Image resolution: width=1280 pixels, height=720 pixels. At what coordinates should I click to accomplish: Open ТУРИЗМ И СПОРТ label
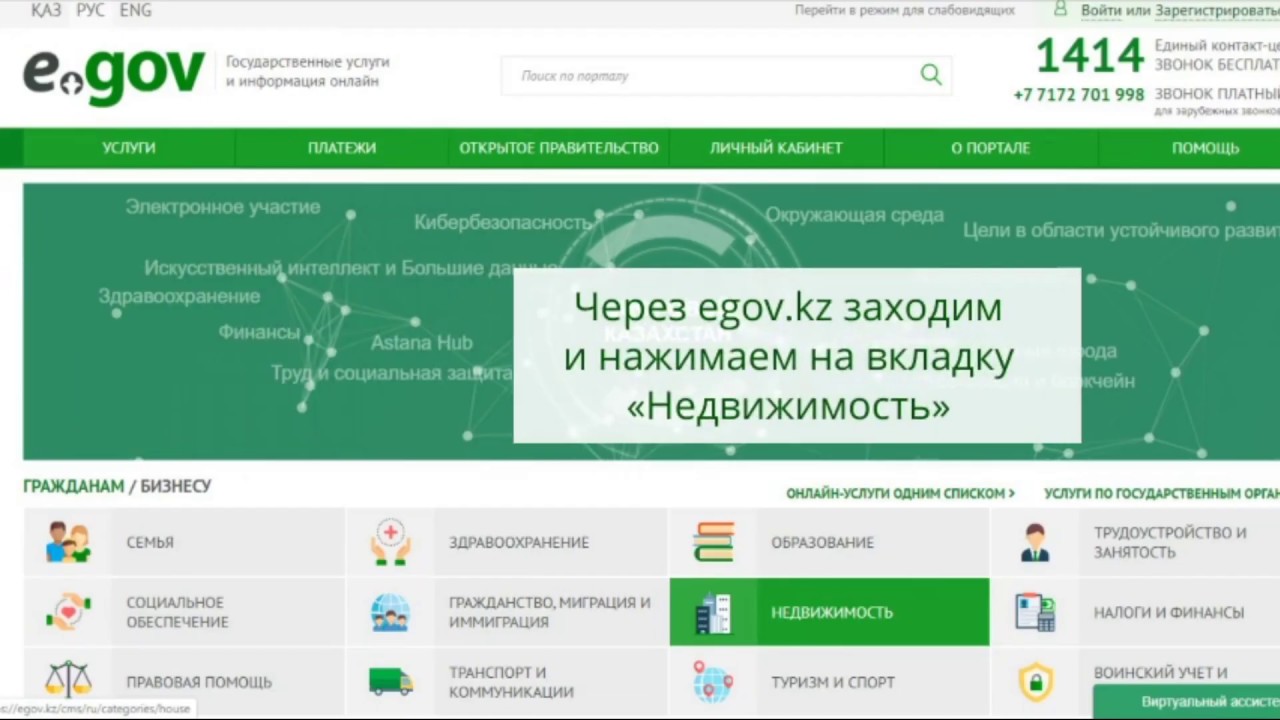833,682
